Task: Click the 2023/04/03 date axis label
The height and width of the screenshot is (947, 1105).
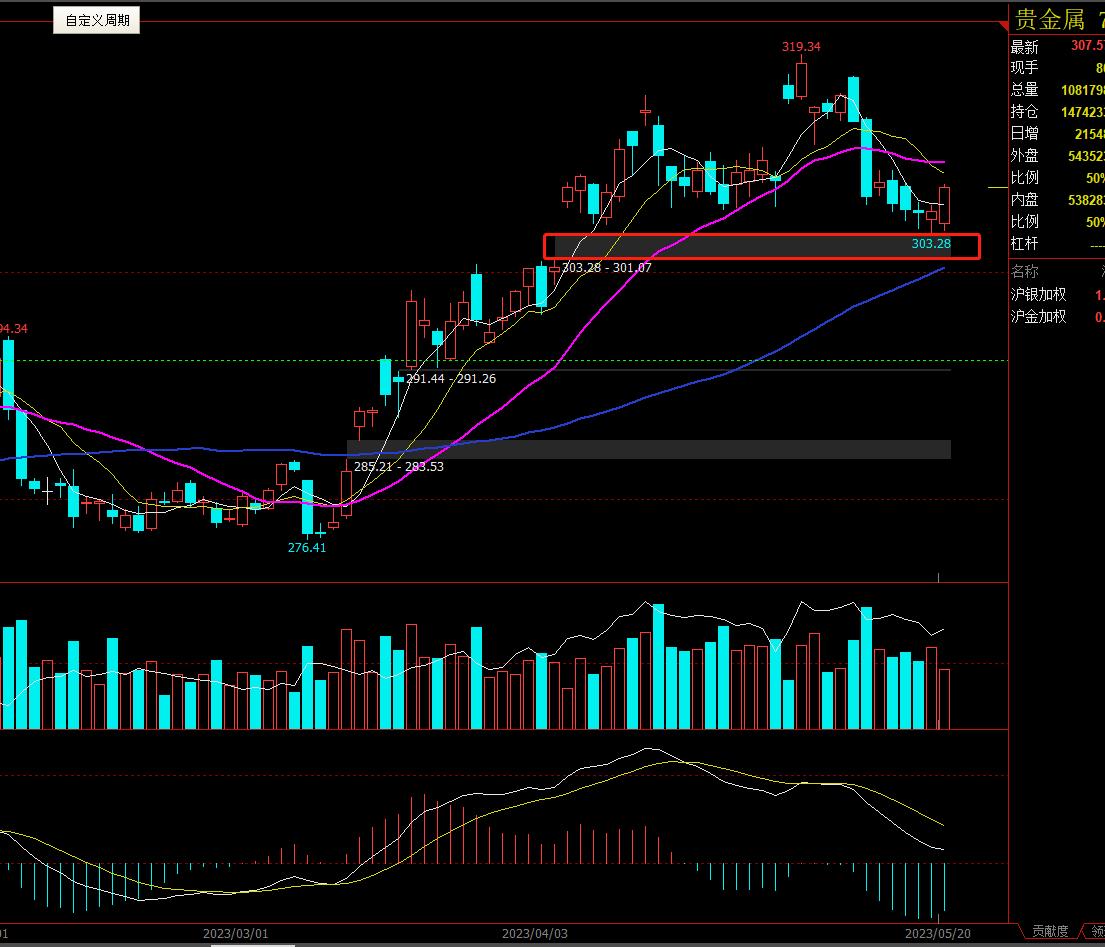Action: pyautogui.click(x=535, y=934)
